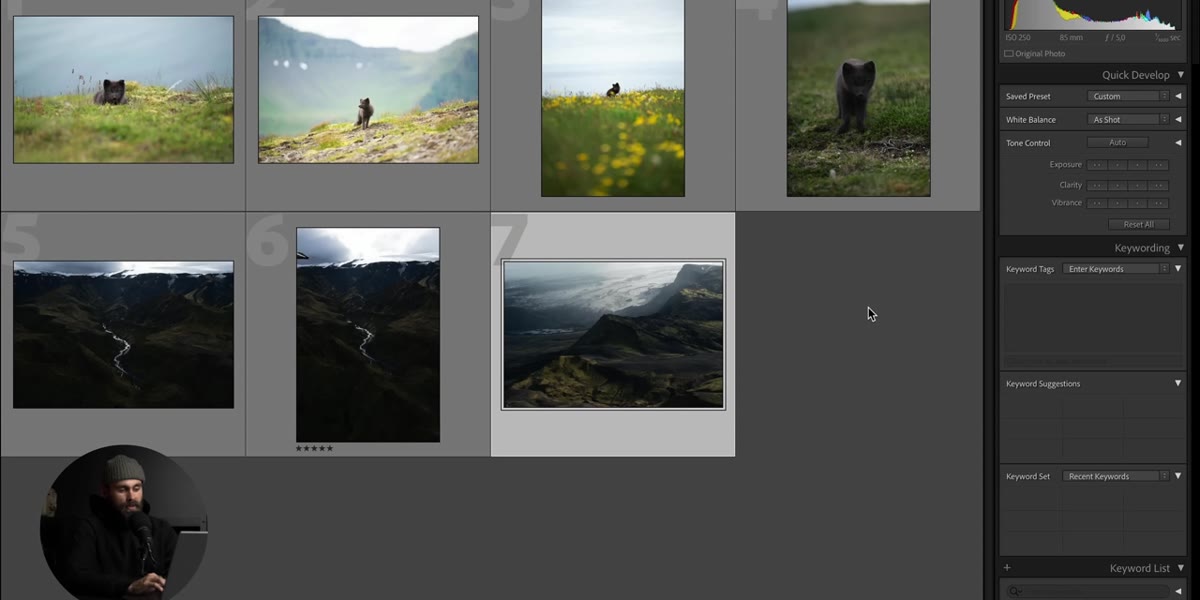Image resolution: width=1200 pixels, height=600 pixels.
Task: Select photo 1 fox lying in grass
Action: click(x=123, y=89)
